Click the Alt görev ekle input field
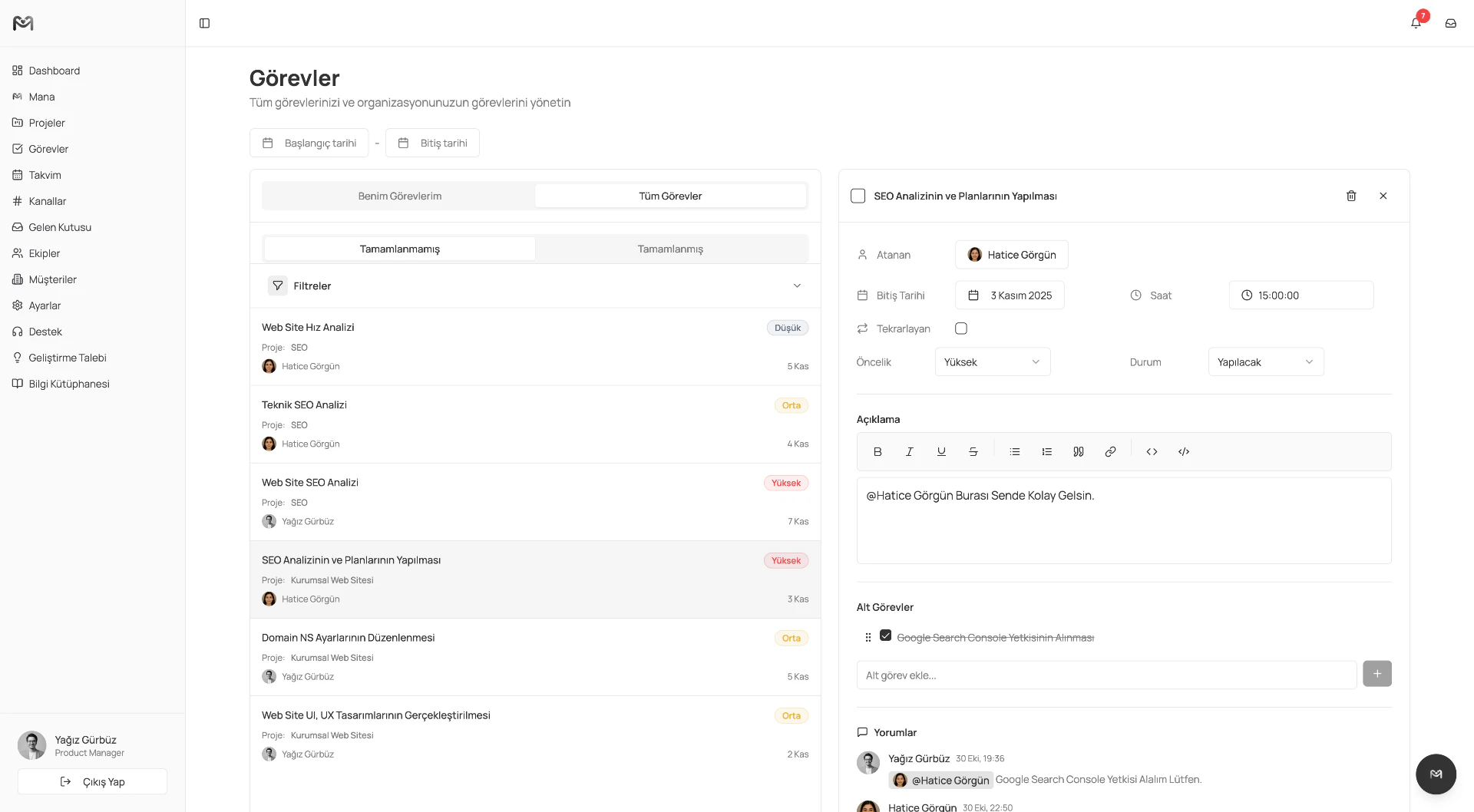Viewport: 1474px width, 812px height. pos(1105,675)
